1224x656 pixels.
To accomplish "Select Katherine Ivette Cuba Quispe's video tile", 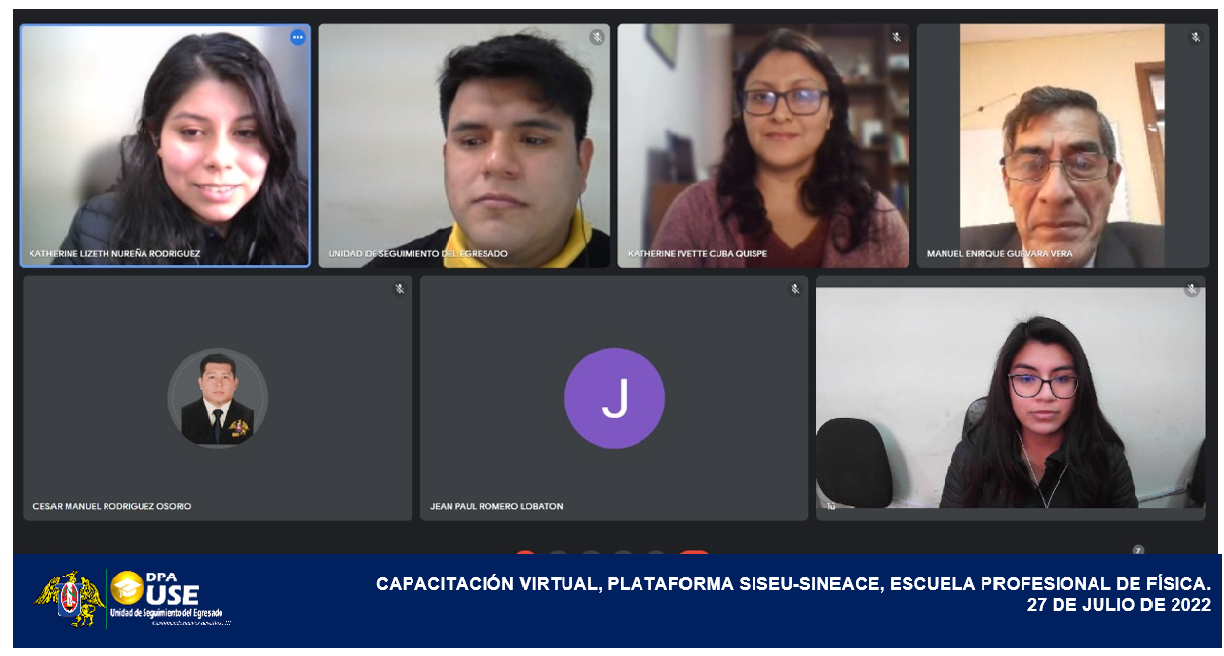I will pos(763,145).
